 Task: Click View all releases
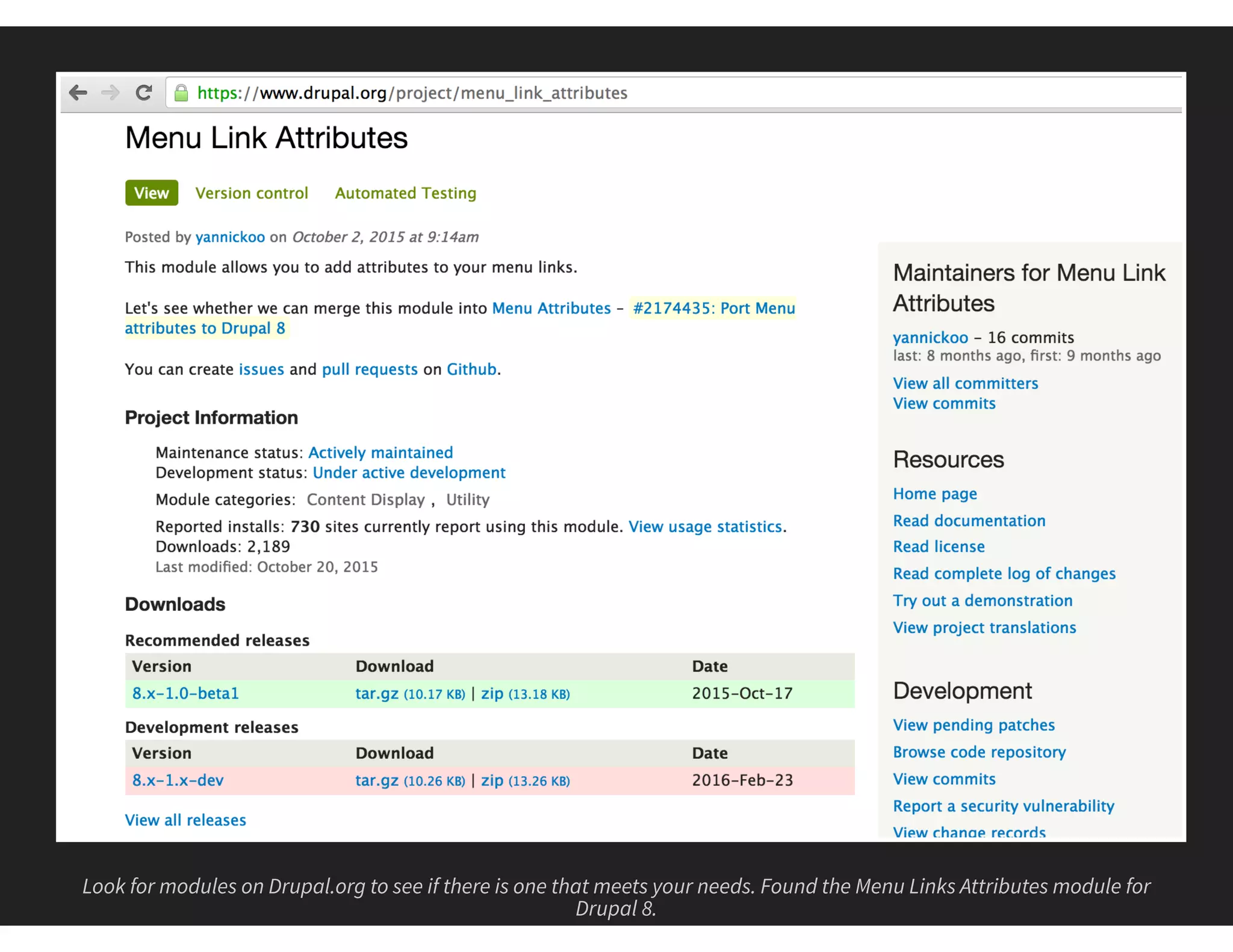pyautogui.click(x=185, y=820)
